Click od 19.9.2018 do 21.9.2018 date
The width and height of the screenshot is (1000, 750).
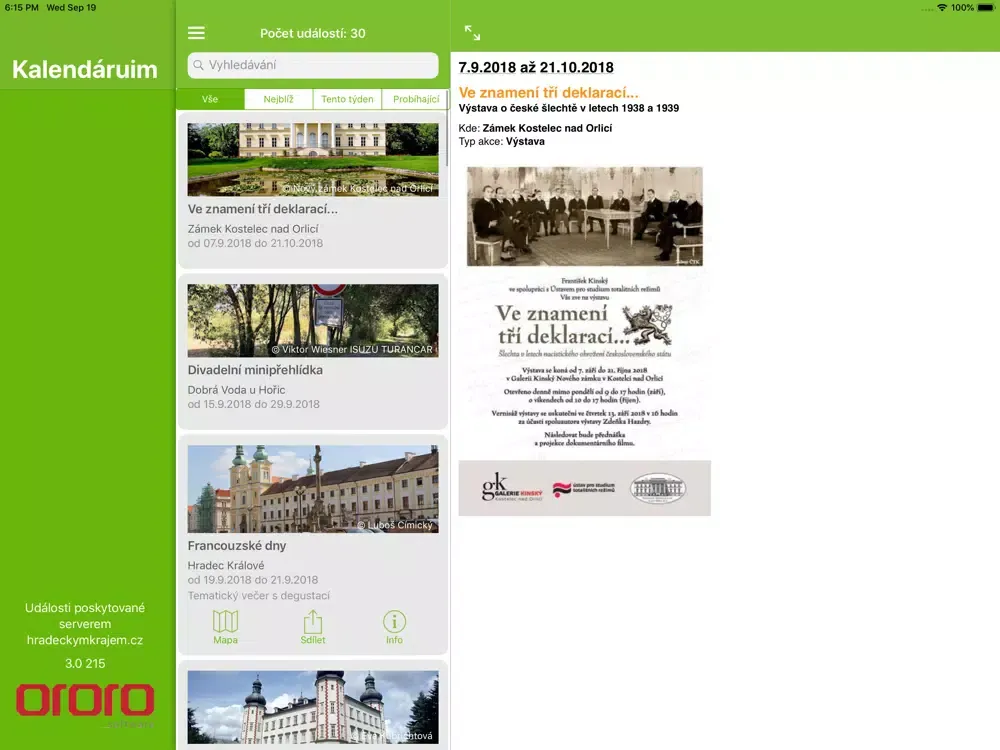point(253,580)
